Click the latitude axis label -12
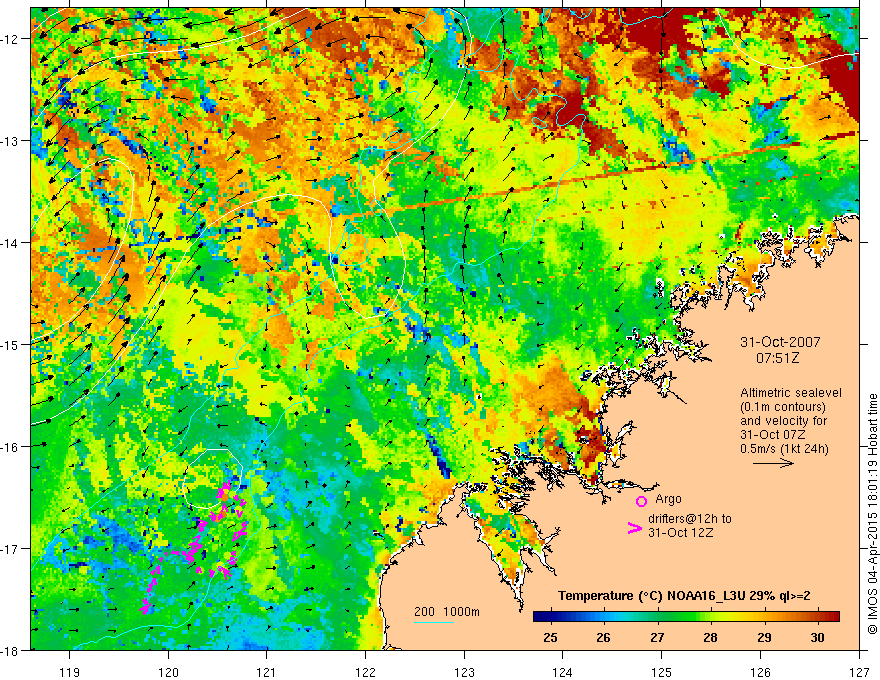The height and width of the screenshot is (680, 880). [11, 39]
